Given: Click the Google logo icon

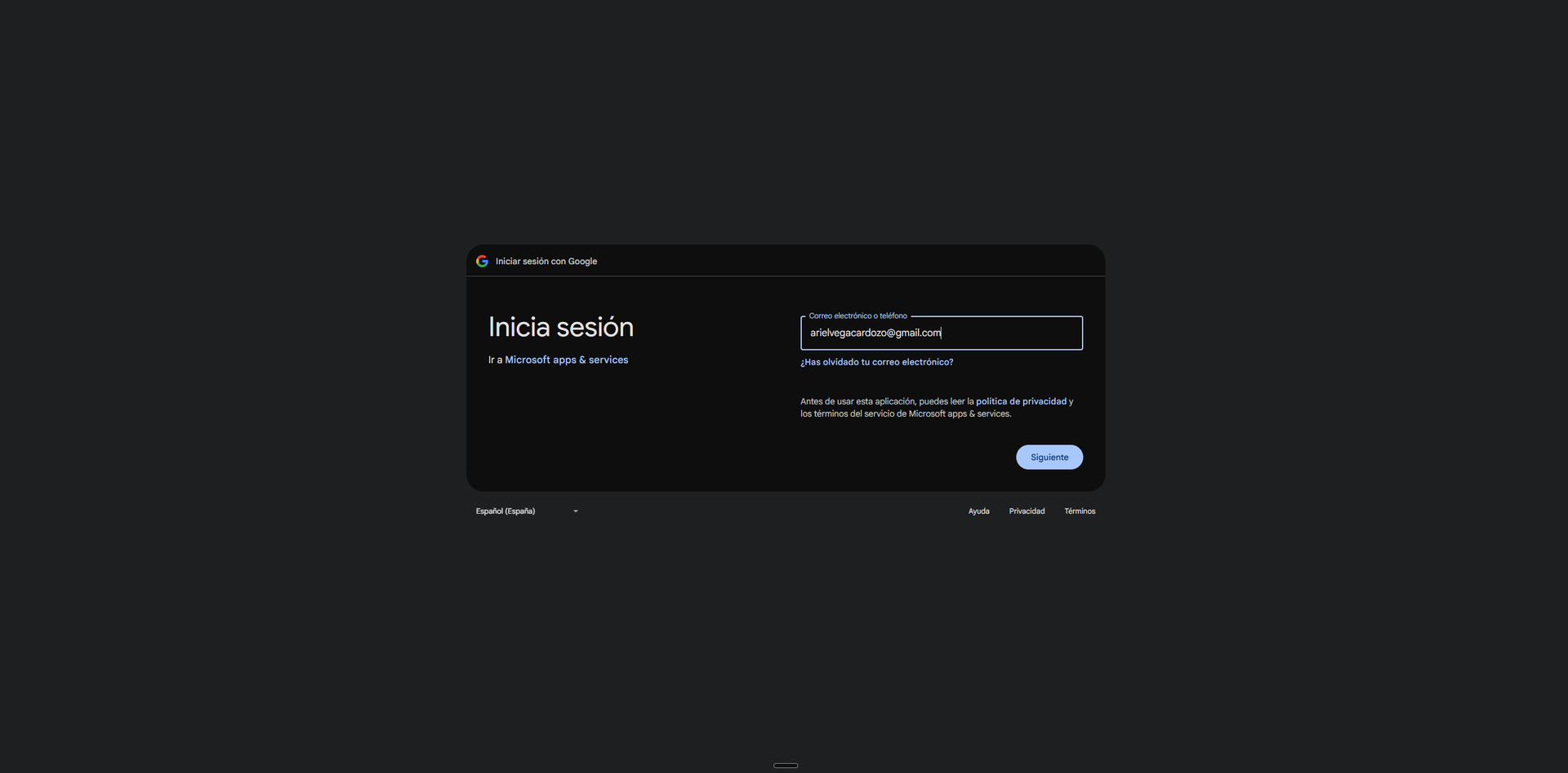Looking at the screenshot, I should [482, 261].
